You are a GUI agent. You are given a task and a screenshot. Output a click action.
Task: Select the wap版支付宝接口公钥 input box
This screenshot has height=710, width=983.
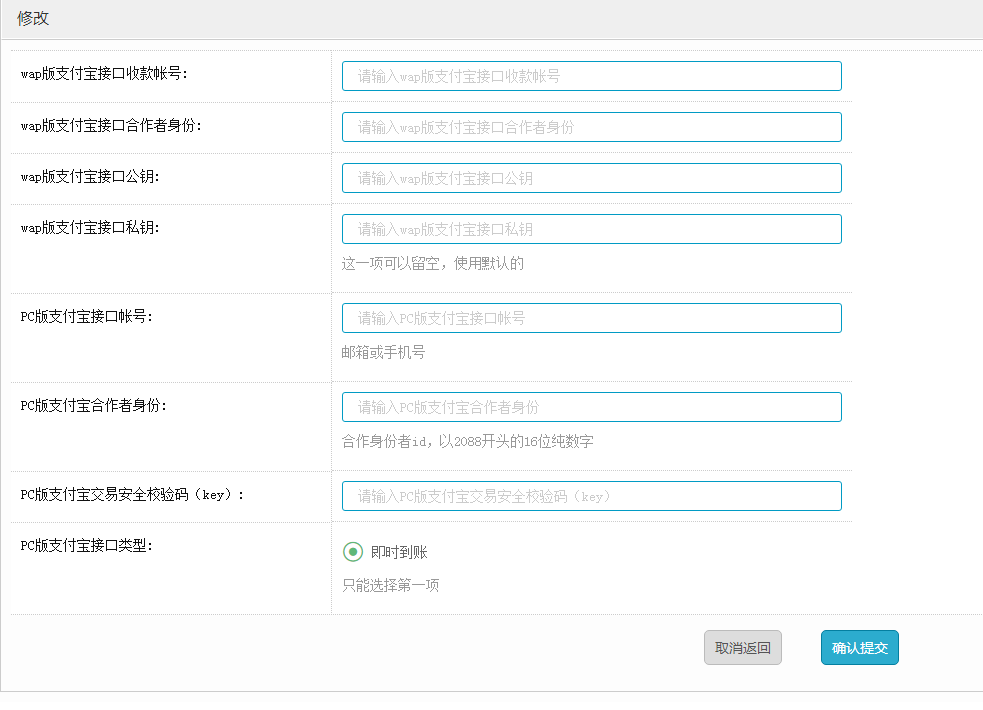point(591,178)
